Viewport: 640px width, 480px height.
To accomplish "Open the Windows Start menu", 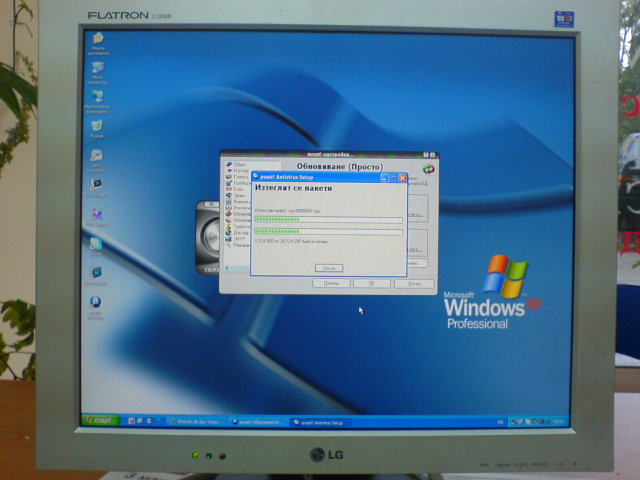I will (99, 420).
